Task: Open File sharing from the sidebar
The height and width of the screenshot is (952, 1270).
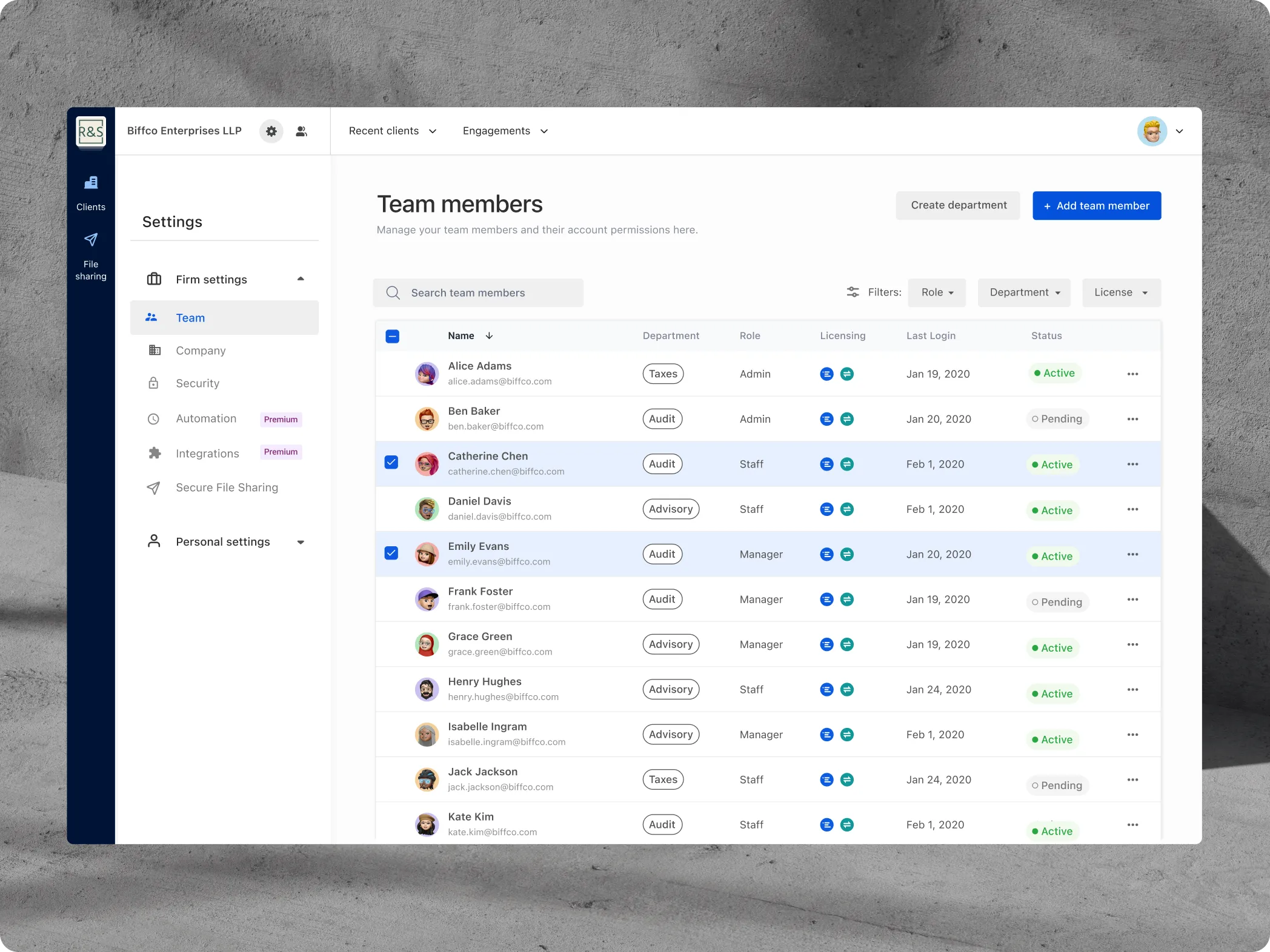Action: pos(91,256)
